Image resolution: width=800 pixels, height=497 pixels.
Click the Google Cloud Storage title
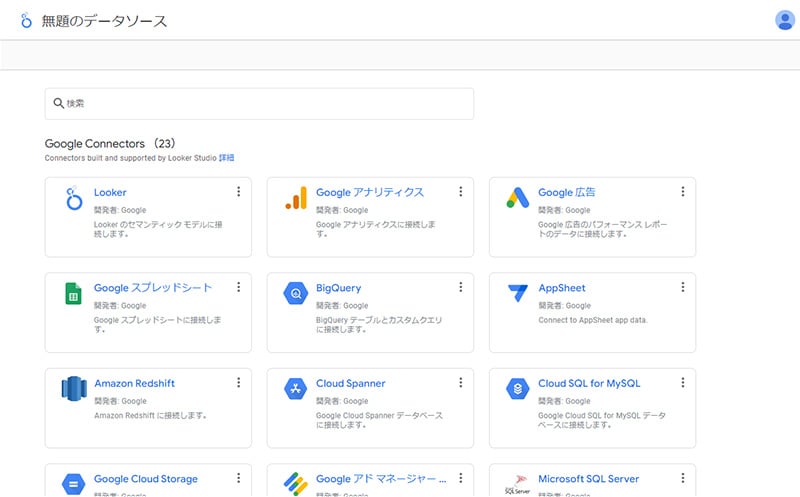point(146,479)
